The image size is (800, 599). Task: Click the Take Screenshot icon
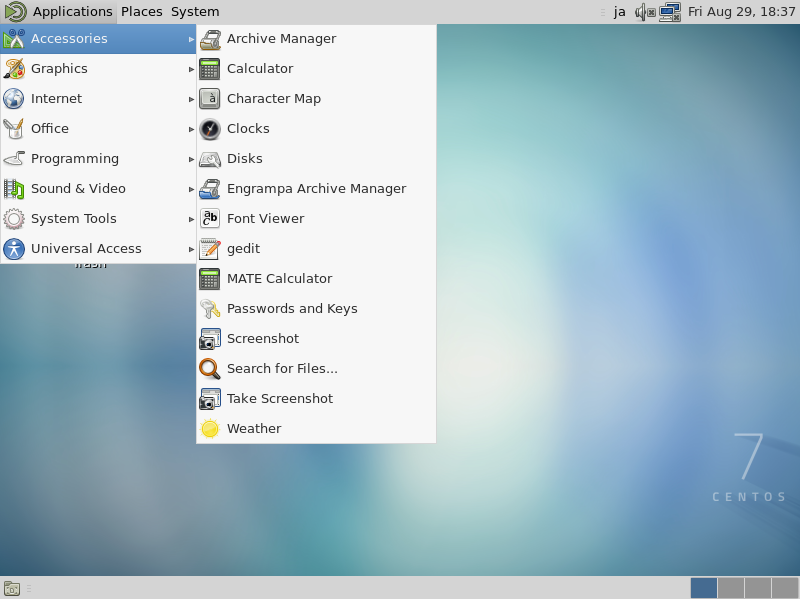tap(210, 399)
